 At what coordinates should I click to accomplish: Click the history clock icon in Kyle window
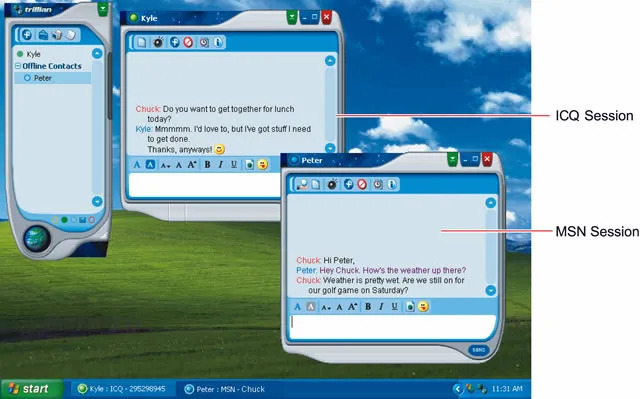pyautogui.click(x=204, y=42)
